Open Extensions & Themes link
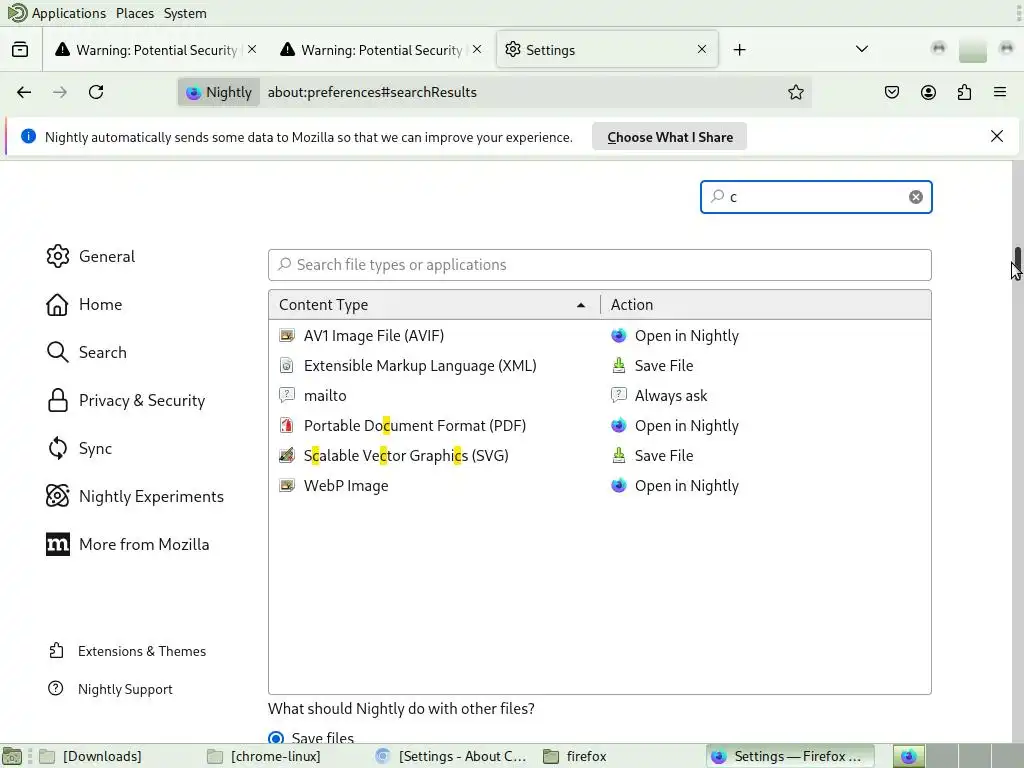The width and height of the screenshot is (1024, 768). pyautogui.click(x=127, y=651)
